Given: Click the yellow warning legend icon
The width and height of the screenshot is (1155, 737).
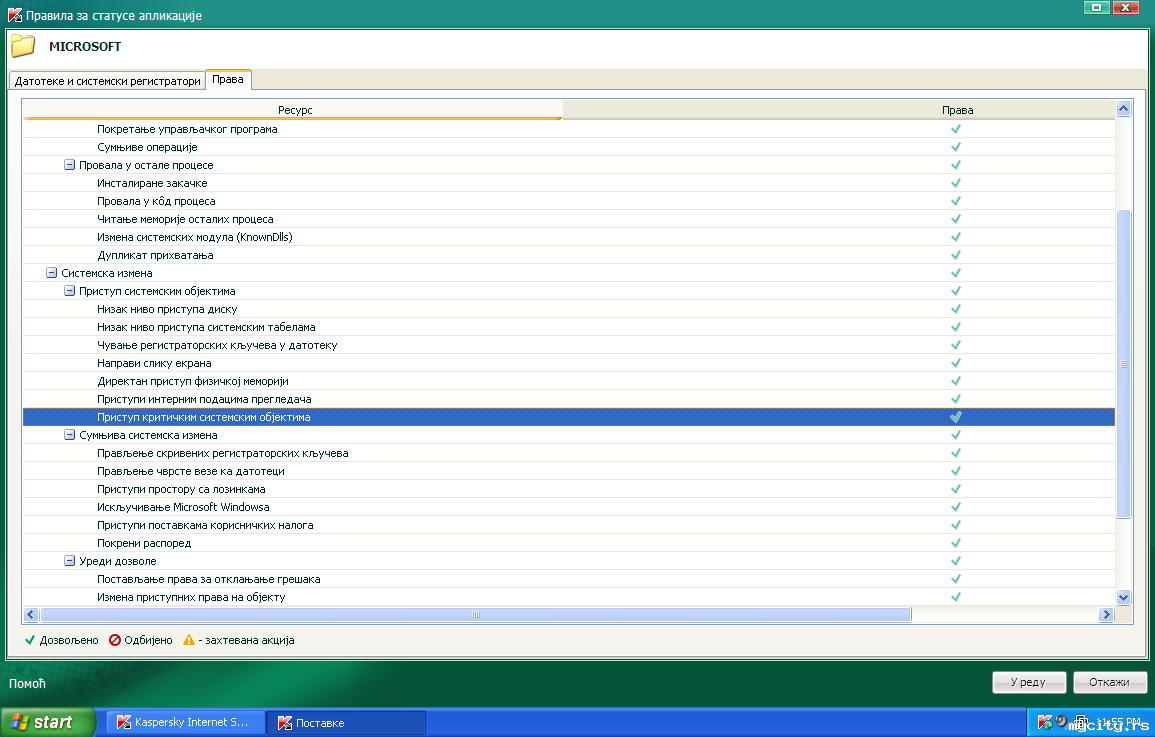Looking at the screenshot, I should [189, 640].
